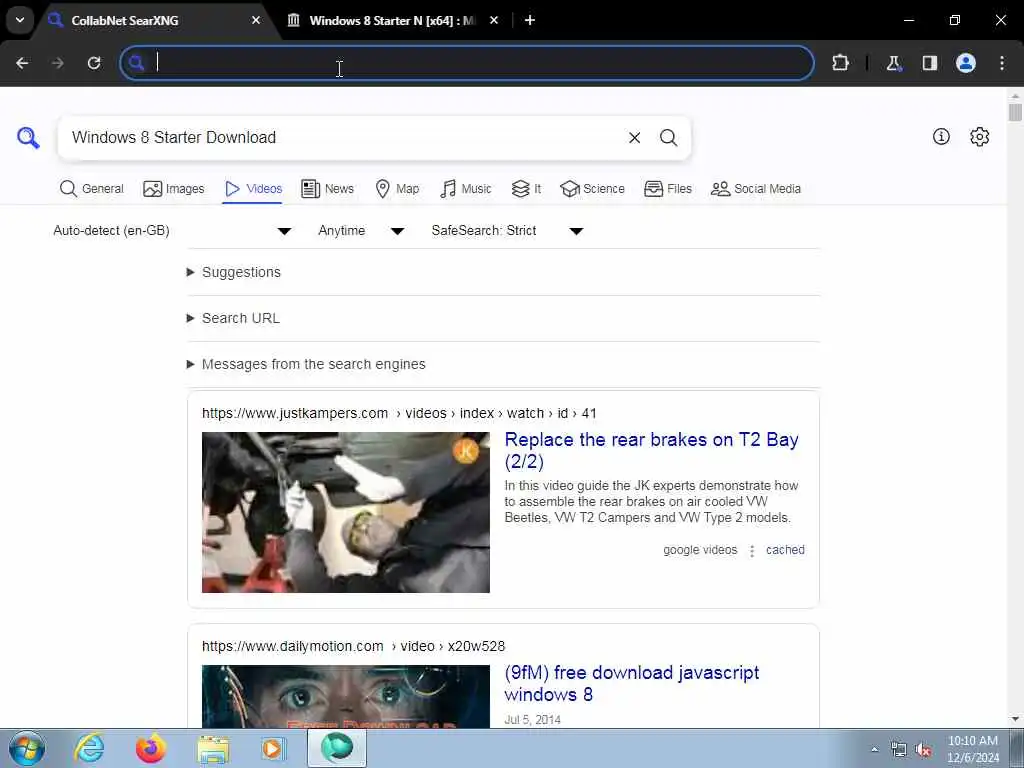1024x768 pixels.
Task: Open the three-dot menu beside cached
Action: (752, 551)
